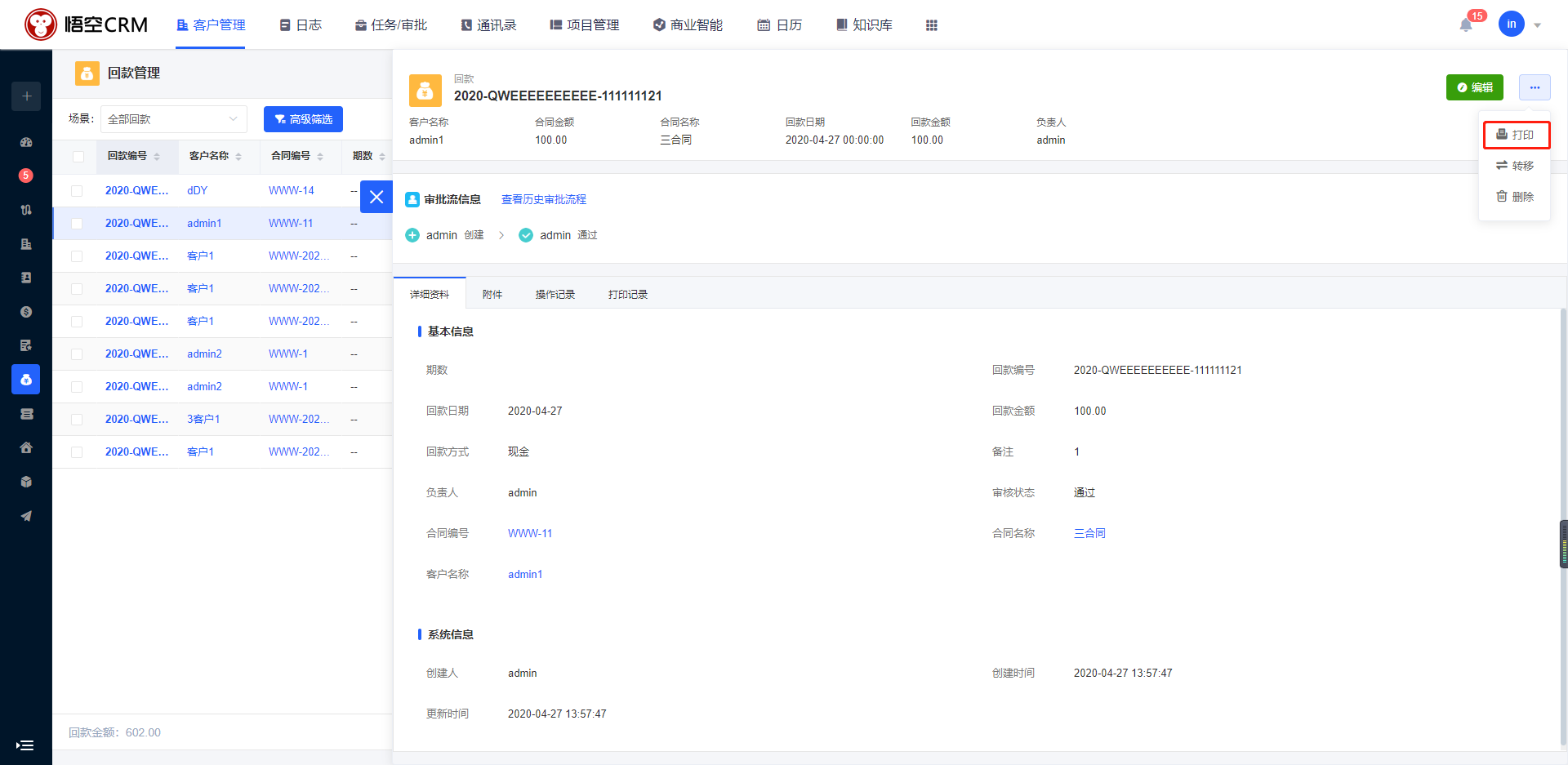
Task: Sort by 合同编号 column arrows
Action: 320,156
